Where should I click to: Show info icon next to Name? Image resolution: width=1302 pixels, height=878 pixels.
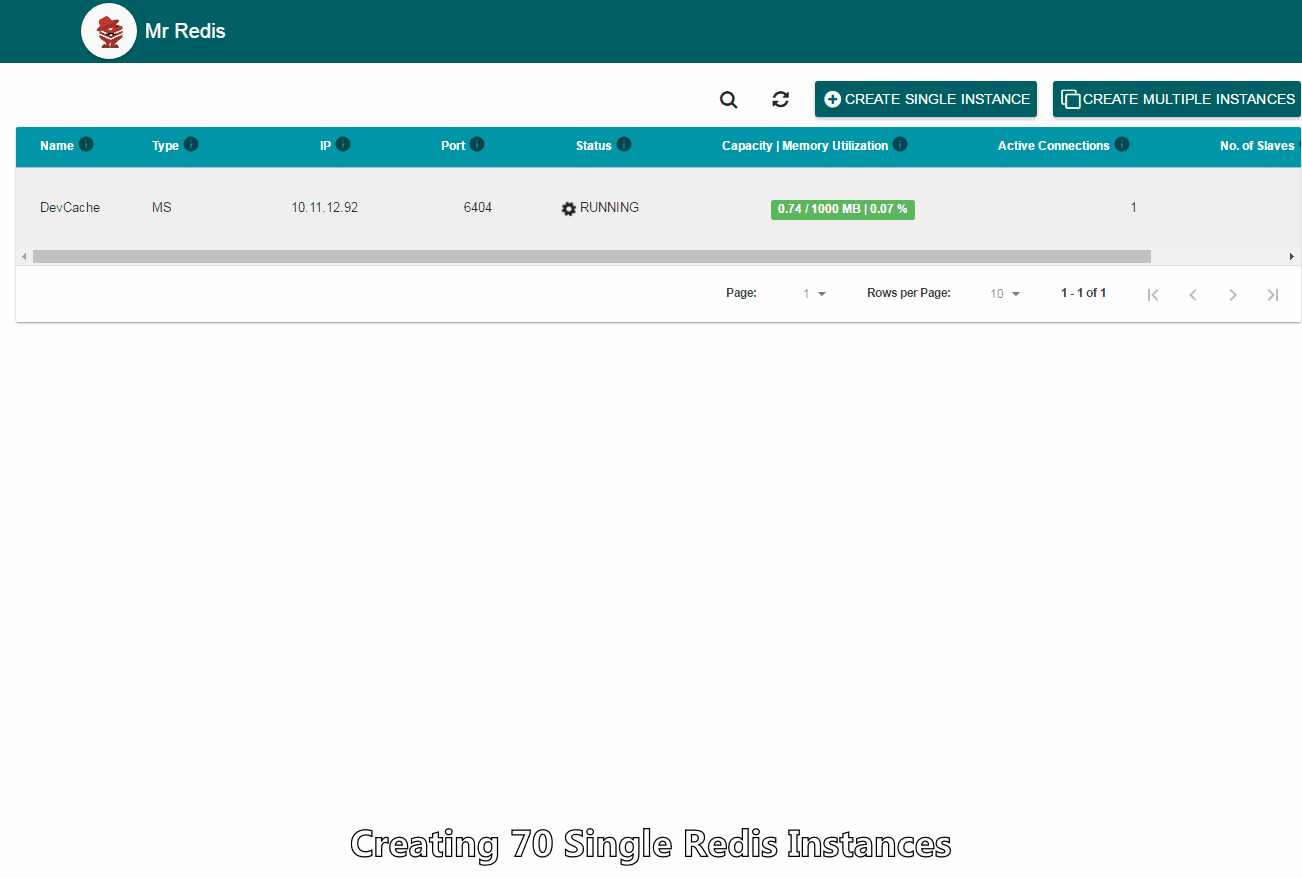click(x=86, y=144)
